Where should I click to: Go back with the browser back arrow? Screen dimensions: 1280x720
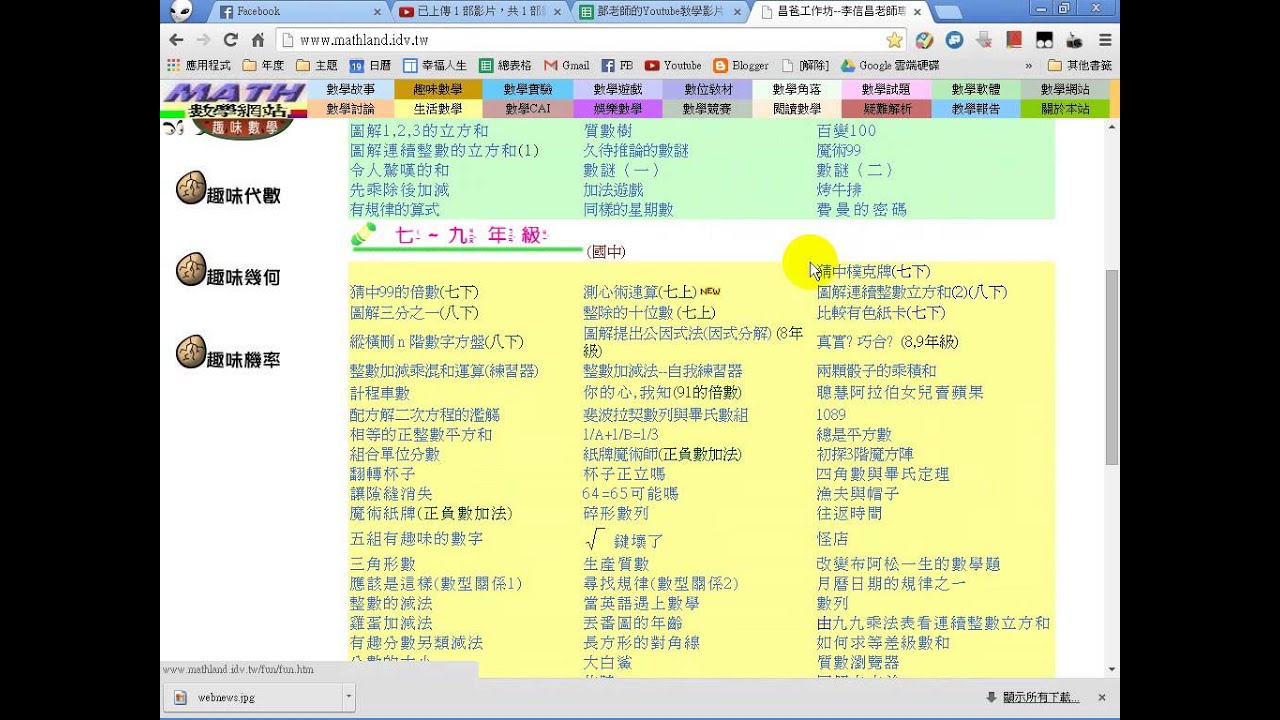(x=177, y=40)
